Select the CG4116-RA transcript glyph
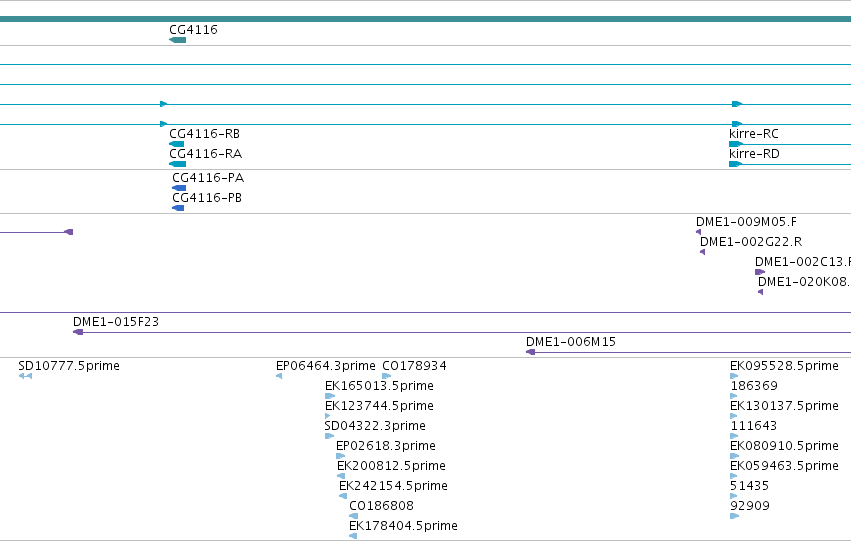Screen dimensions: 851x541 pyautogui.click(x=177, y=164)
